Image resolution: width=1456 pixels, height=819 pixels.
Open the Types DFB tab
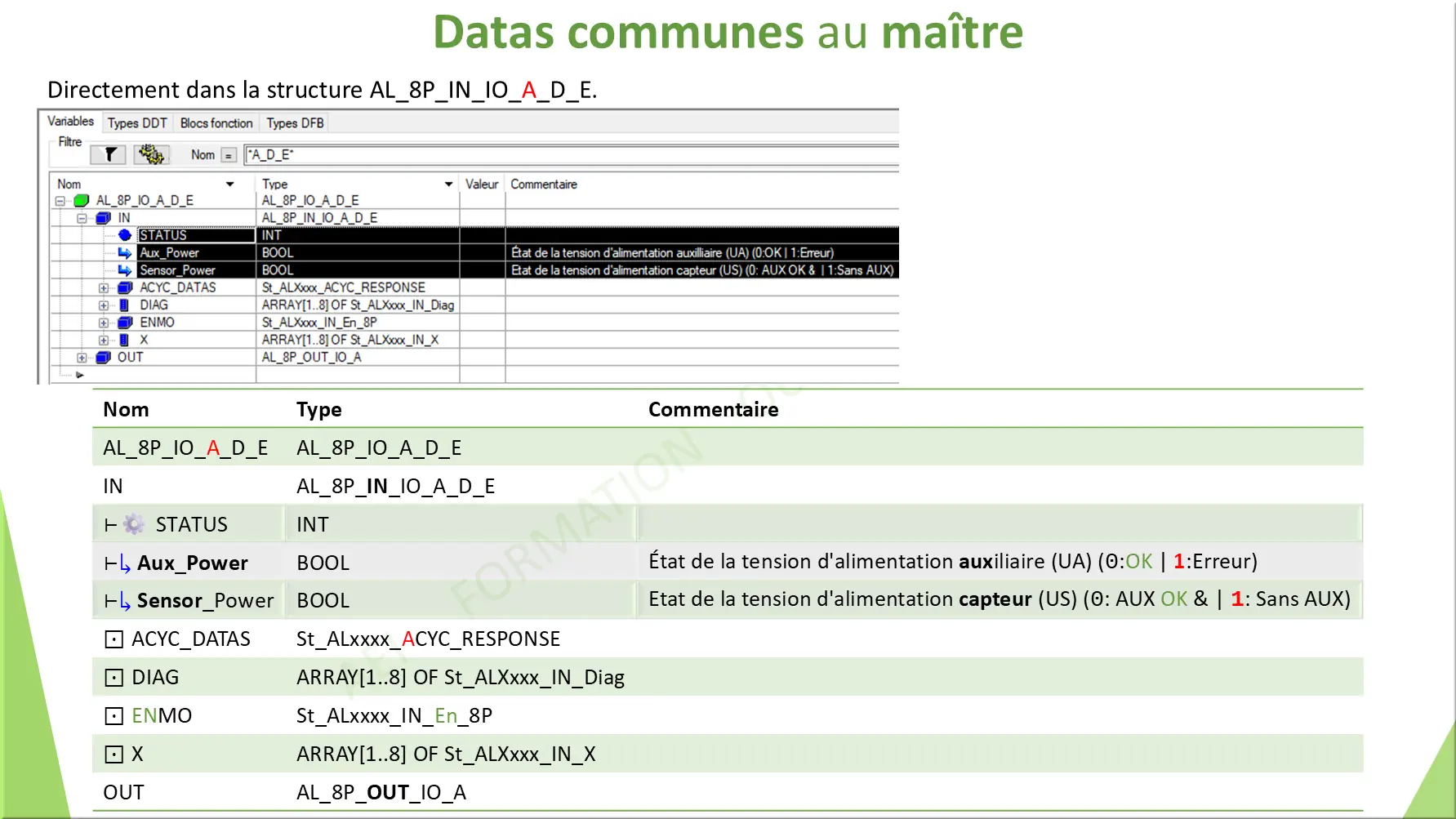(295, 123)
